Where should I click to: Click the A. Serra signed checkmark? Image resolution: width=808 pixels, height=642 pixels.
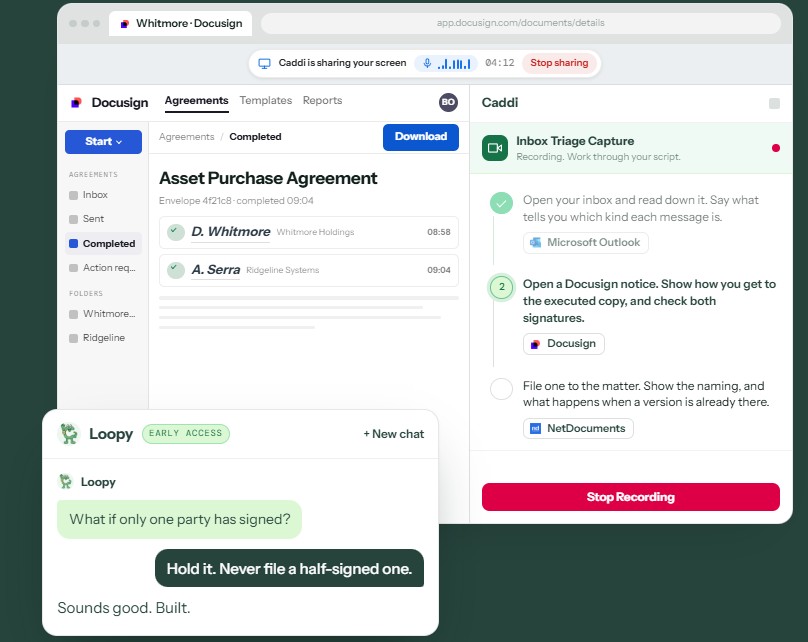(176, 269)
